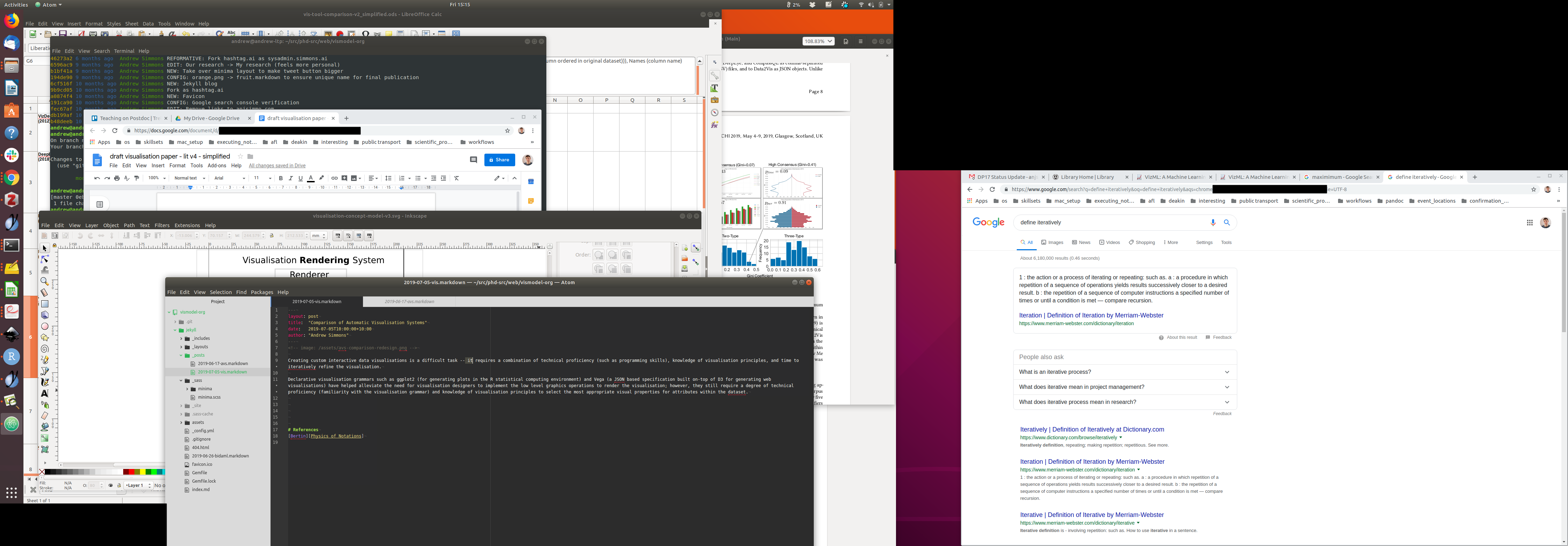Open the Normal text style dropdown
Screen dimensions: 1568x546
[189, 178]
